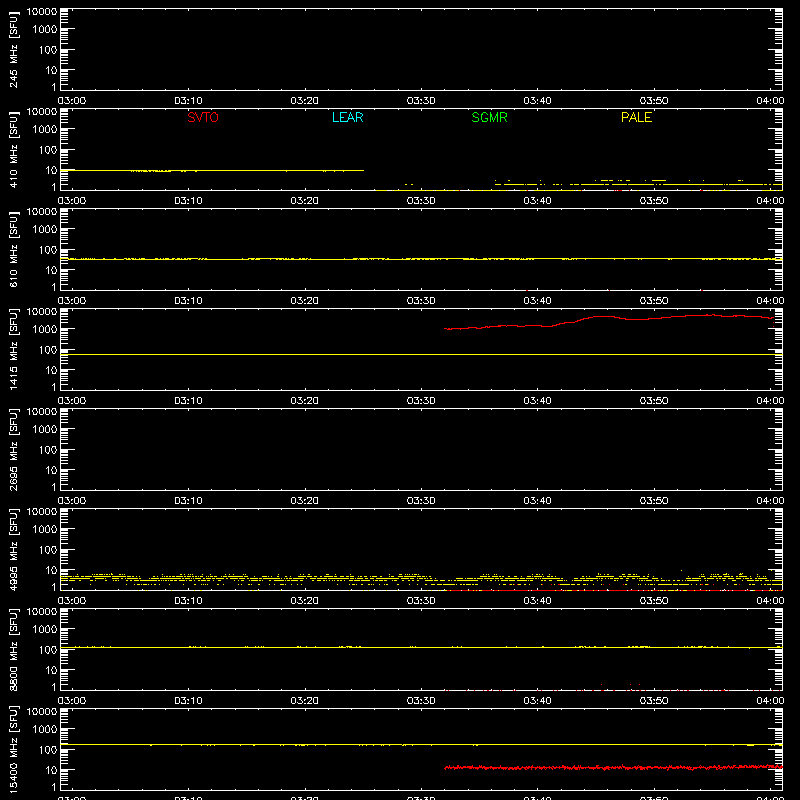800x800 pixels.
Task: Click 03:50 time label under 8800 MHz panel
Action: (654, 701)
